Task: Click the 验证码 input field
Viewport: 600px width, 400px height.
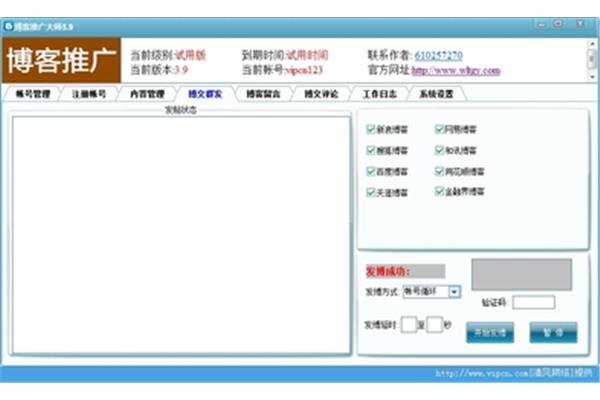Action: 533,302
